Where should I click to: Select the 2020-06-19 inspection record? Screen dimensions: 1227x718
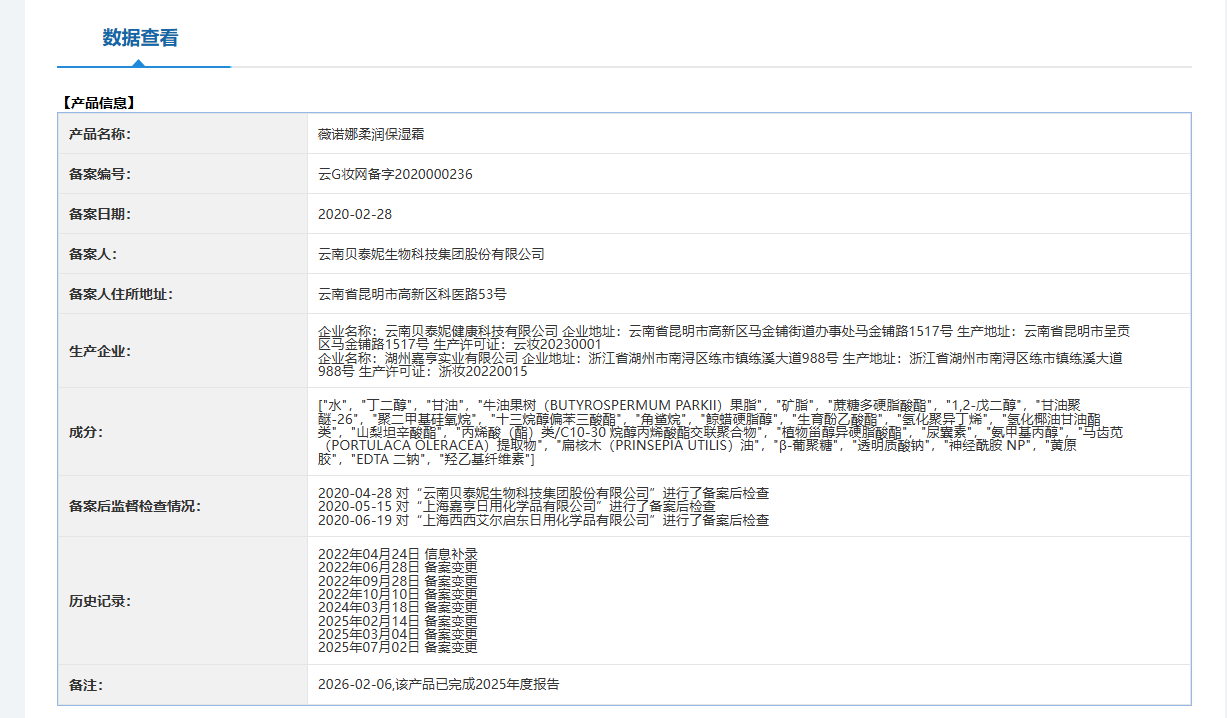point(543,520)
